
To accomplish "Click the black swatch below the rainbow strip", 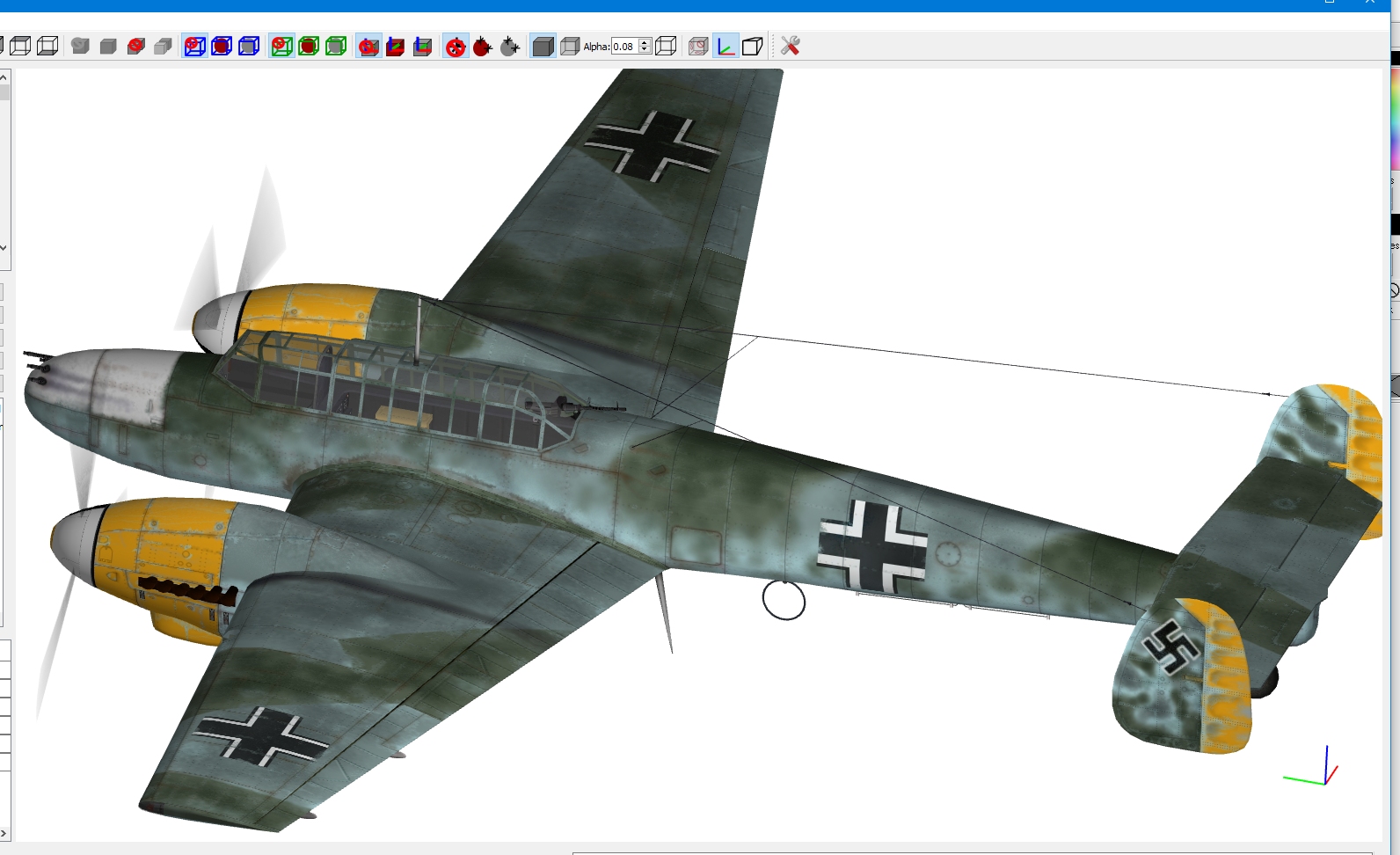I will click(x=1396, y=224).
